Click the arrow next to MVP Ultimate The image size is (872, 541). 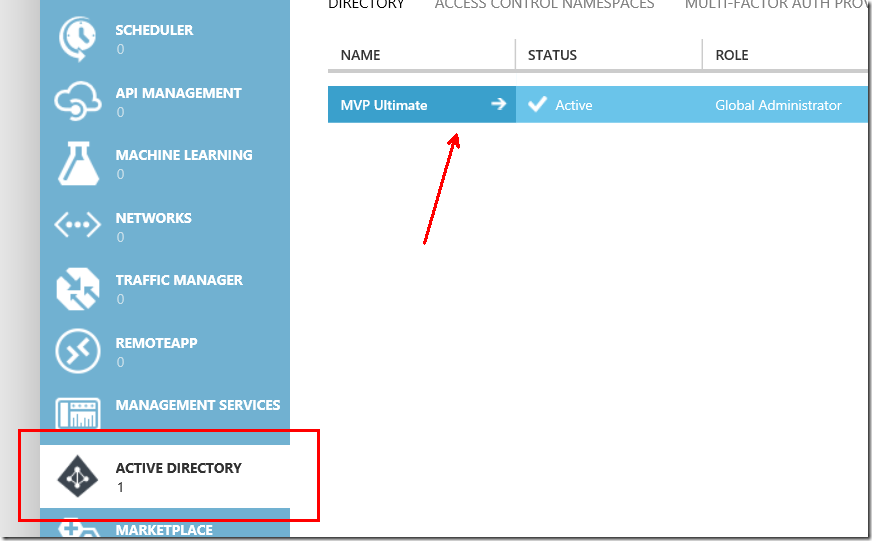(x=499, y=104)
